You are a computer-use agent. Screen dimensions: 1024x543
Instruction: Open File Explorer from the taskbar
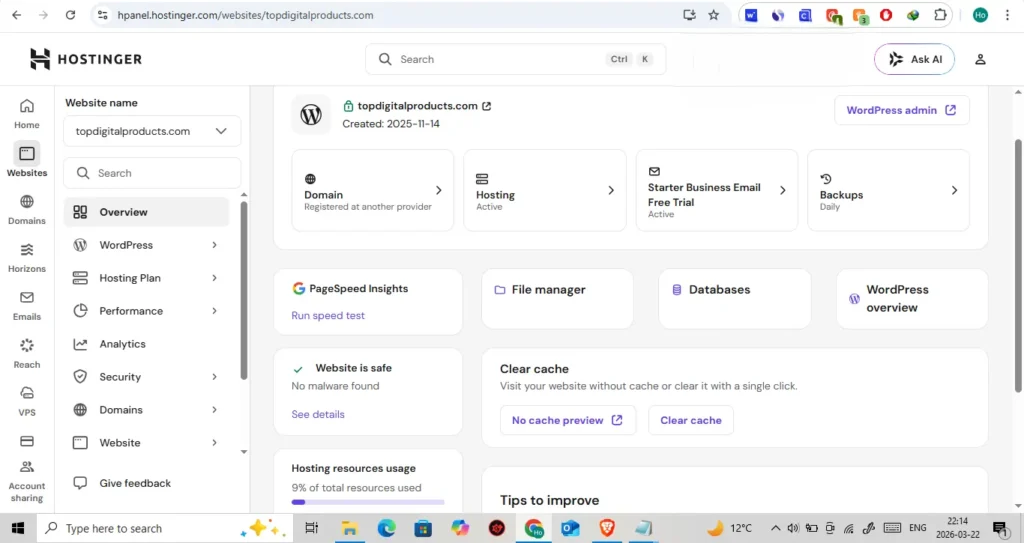[x=349, y=528]
